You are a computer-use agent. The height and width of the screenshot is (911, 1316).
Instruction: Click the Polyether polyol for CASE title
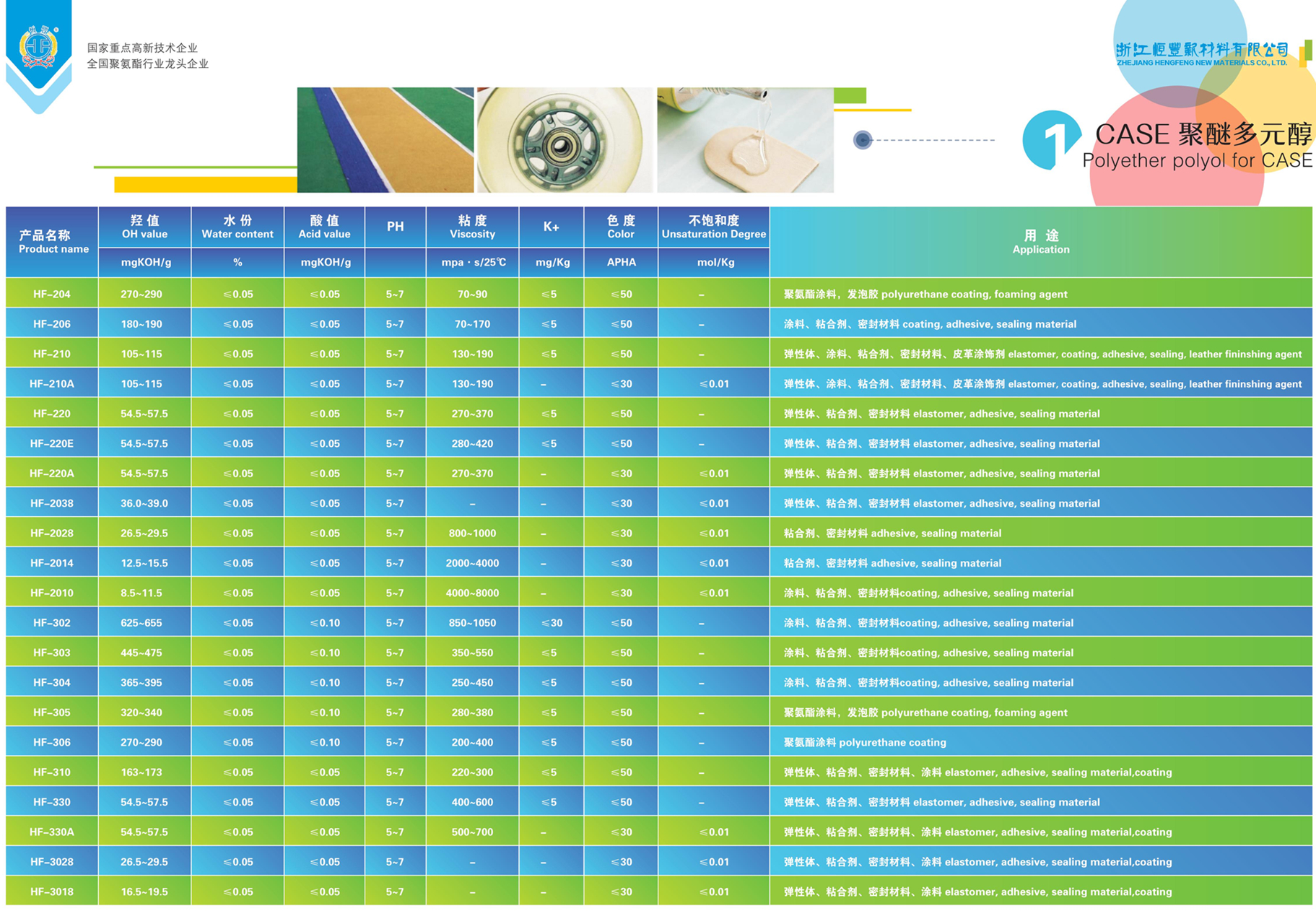[1196, 160]
